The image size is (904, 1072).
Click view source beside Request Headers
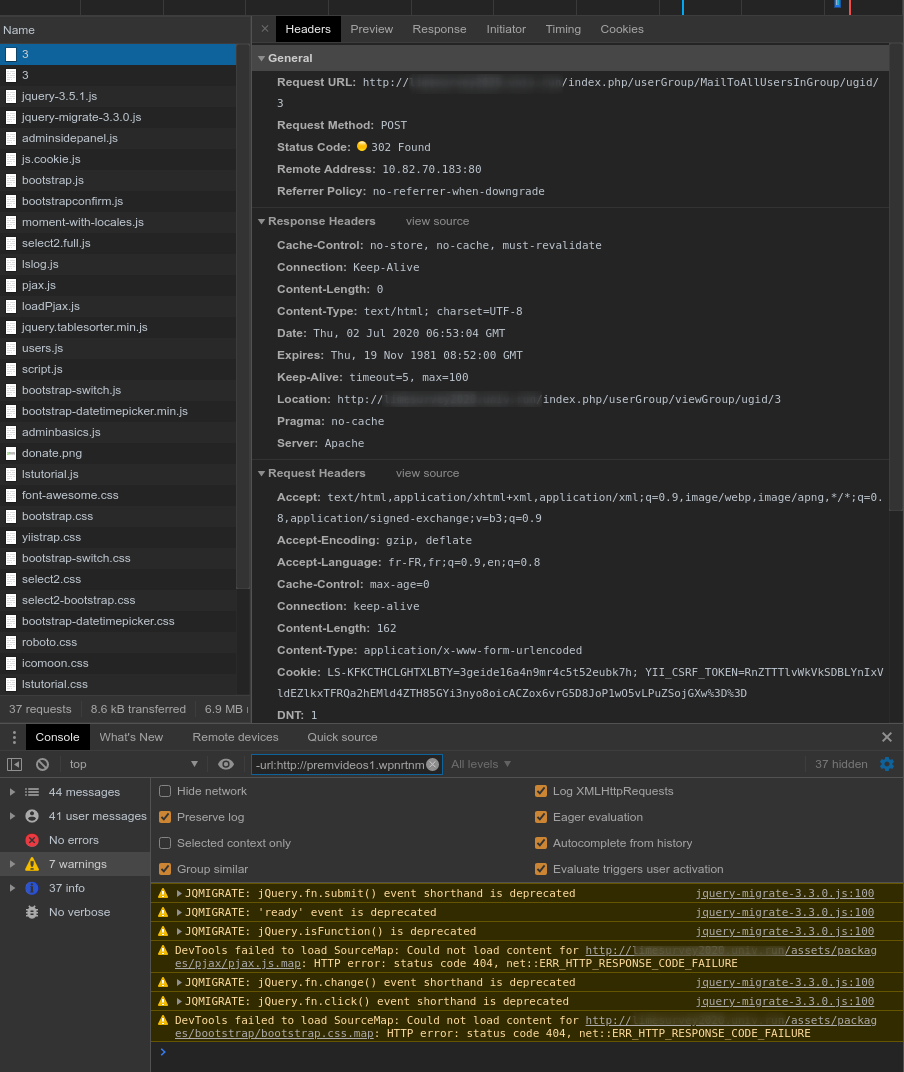coord(427,473)
